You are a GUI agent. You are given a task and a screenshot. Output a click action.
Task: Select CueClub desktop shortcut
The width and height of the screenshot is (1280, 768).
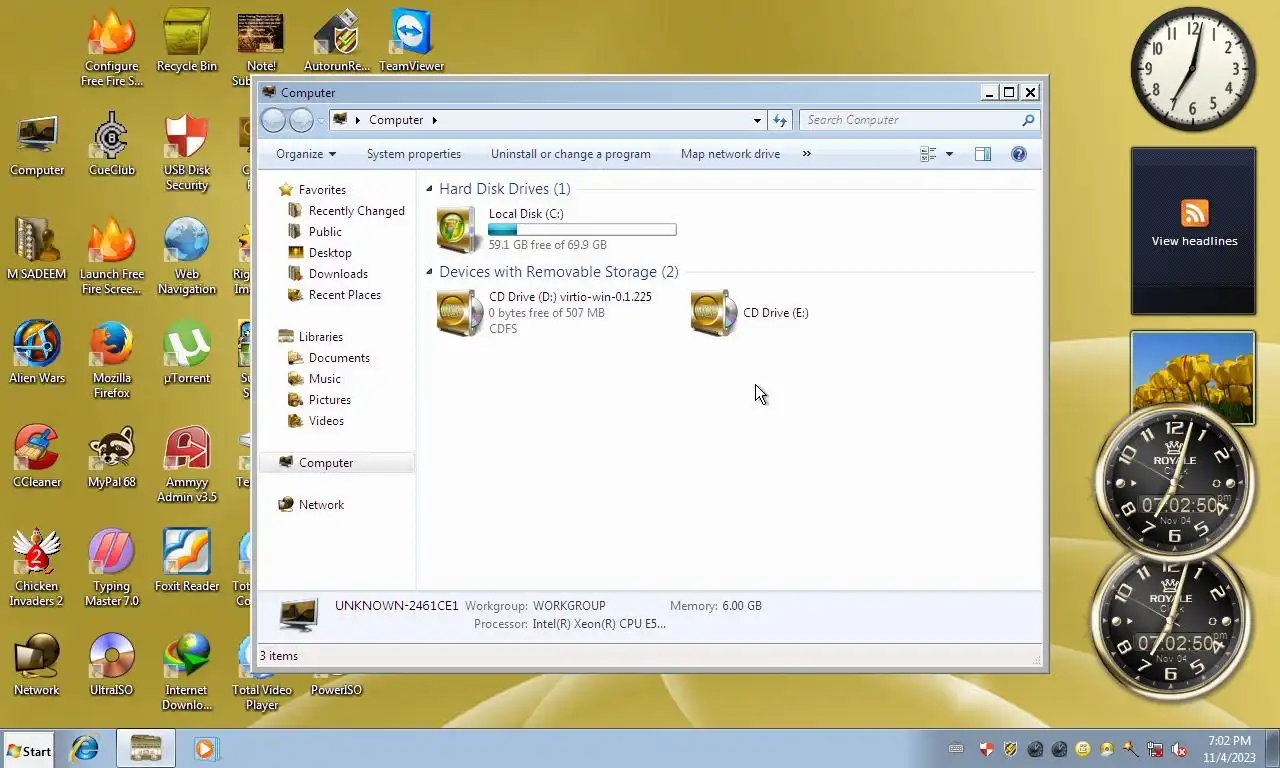point(112,145)
